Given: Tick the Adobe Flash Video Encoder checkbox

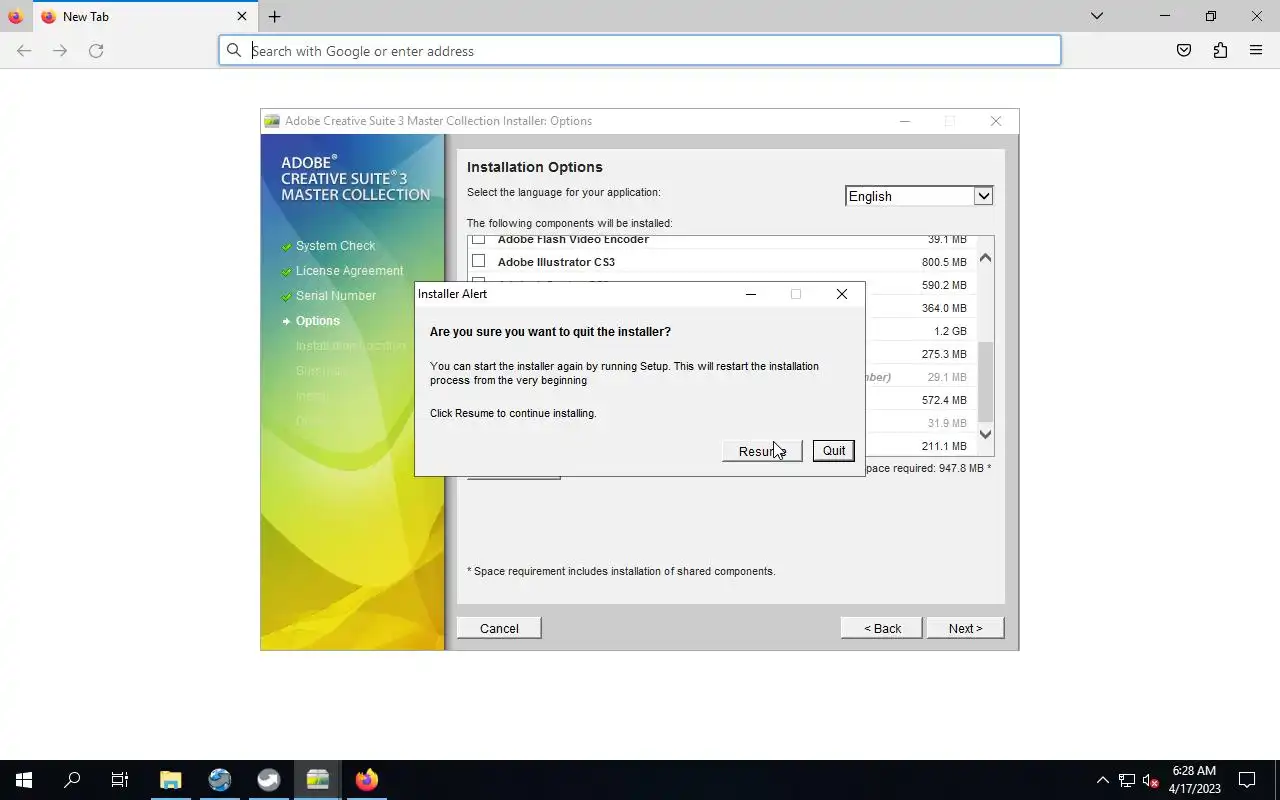Looking at the screenshot, I should (x=478, y=240).
